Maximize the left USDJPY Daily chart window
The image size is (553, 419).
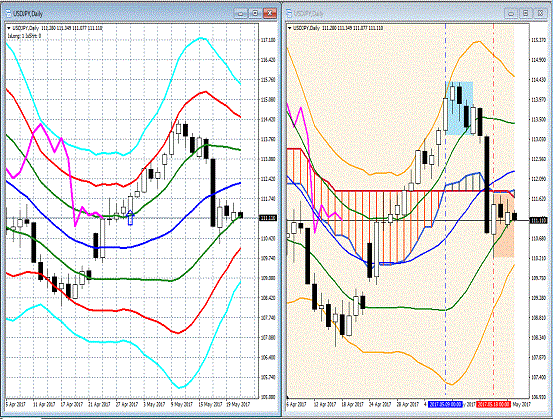[255, 13]
